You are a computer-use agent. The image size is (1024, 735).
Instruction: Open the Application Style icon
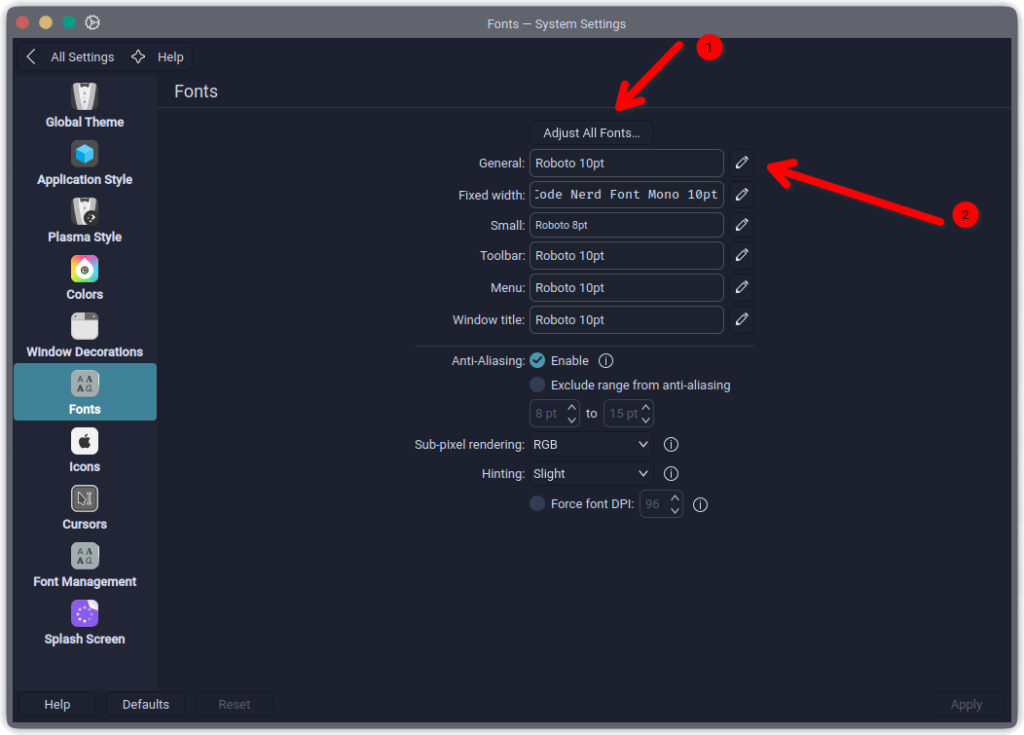point(84,154)
